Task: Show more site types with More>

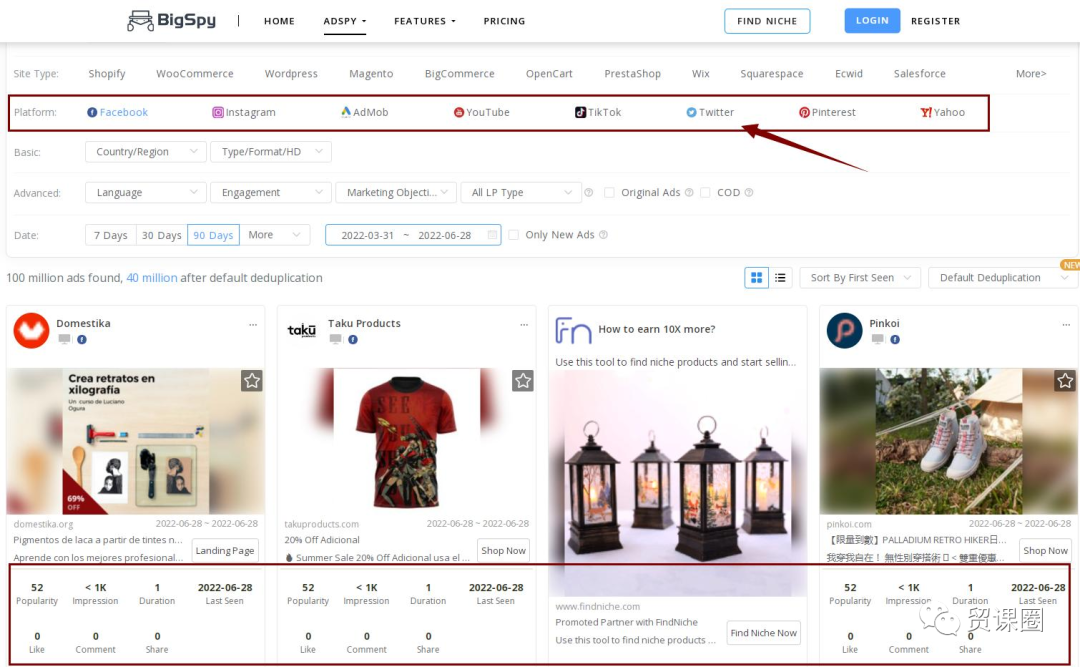Action: point(1031,74)
